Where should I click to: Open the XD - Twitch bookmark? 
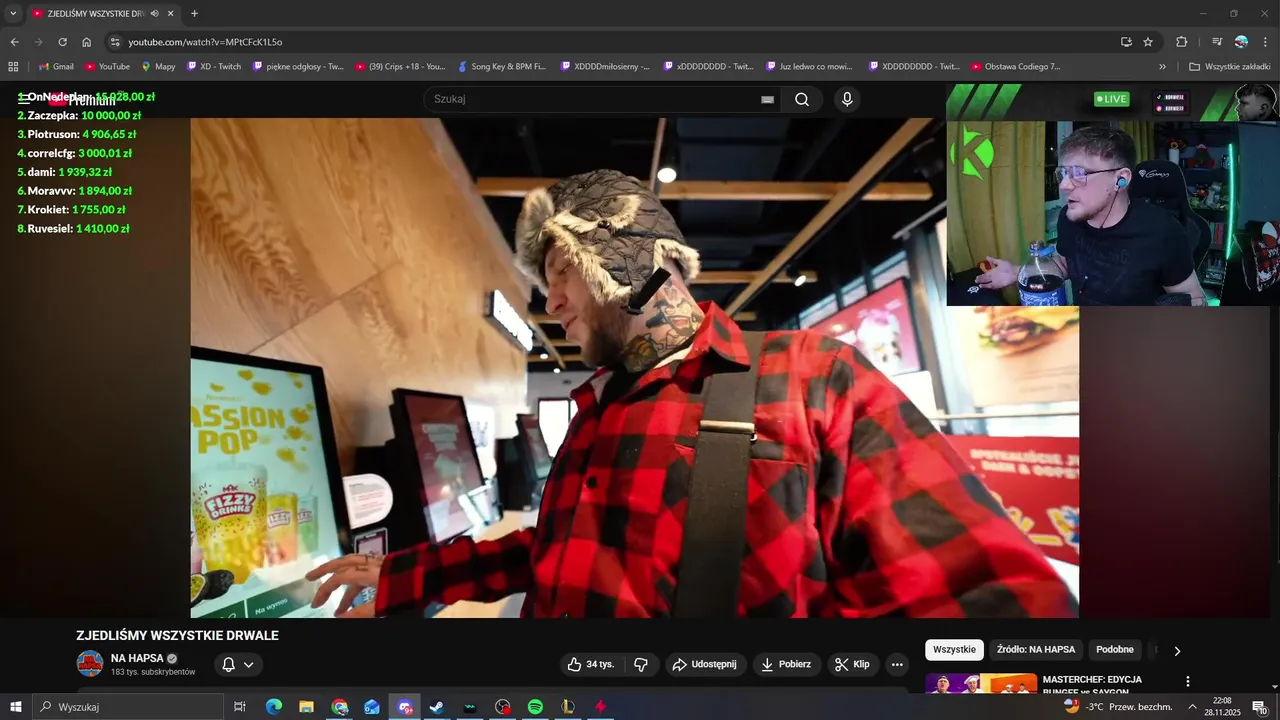(x=214, y=67)
